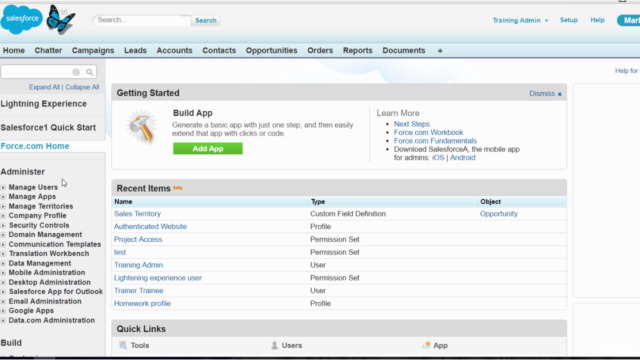Screen dimensions: 640x360
Task: Switch to the Orders tab
Action: coord(320,51)
